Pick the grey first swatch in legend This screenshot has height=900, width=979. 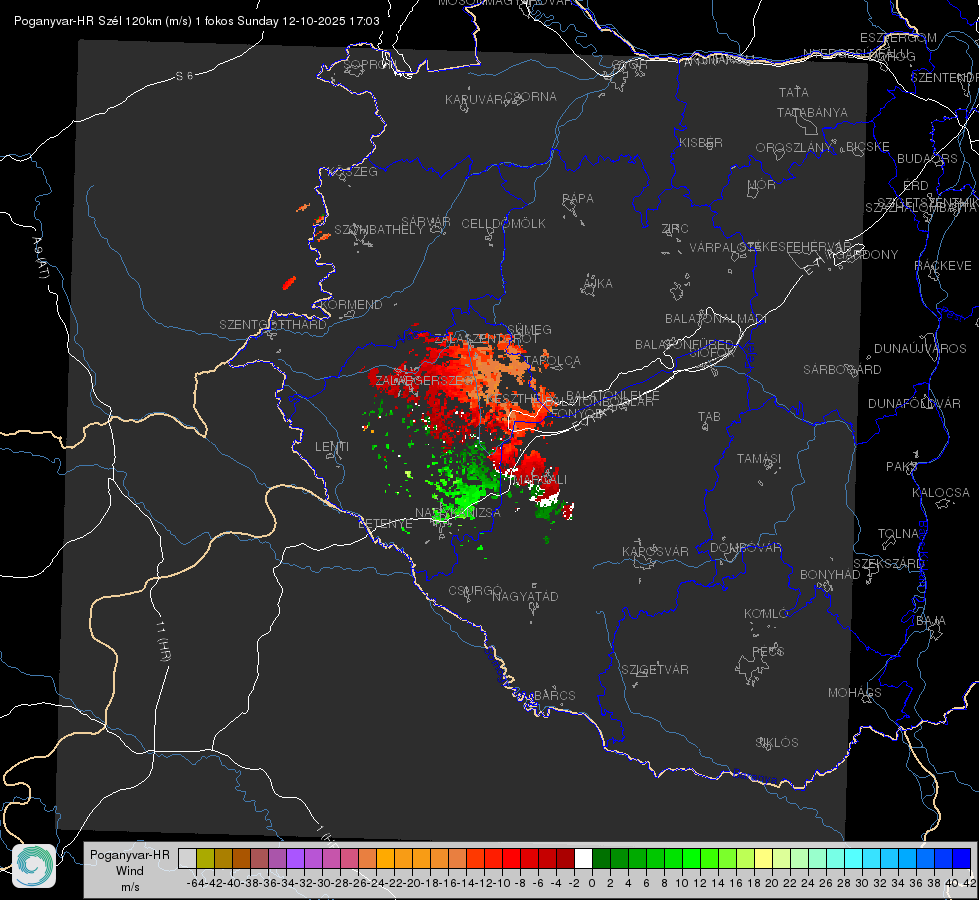click(187, 859)
